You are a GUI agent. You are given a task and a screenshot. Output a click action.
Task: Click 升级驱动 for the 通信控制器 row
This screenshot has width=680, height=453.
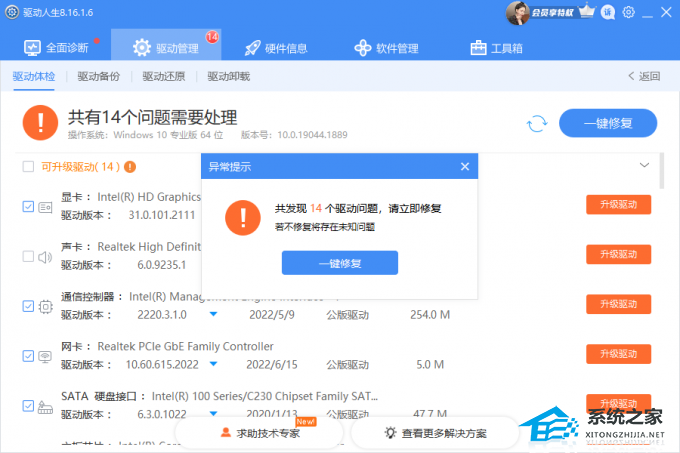click(x=618, y=304)
